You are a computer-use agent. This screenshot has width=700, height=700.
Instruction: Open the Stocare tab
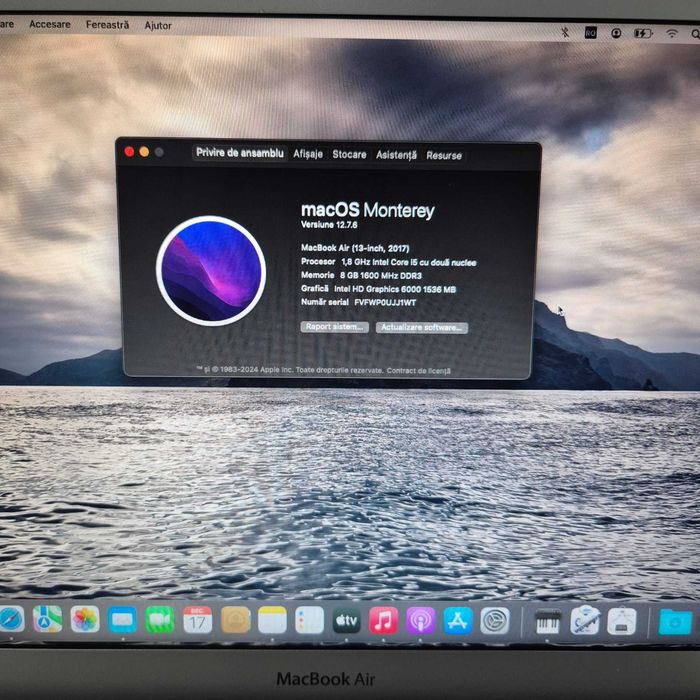click(349, 154)
